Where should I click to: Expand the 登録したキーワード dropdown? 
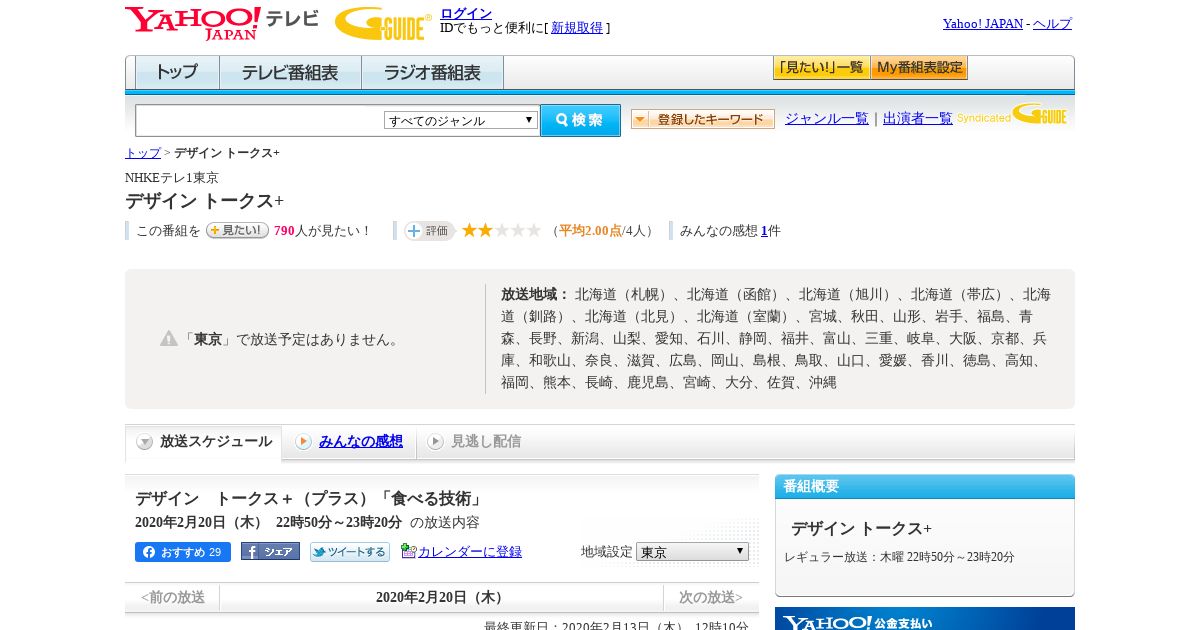tap(703, 119)
